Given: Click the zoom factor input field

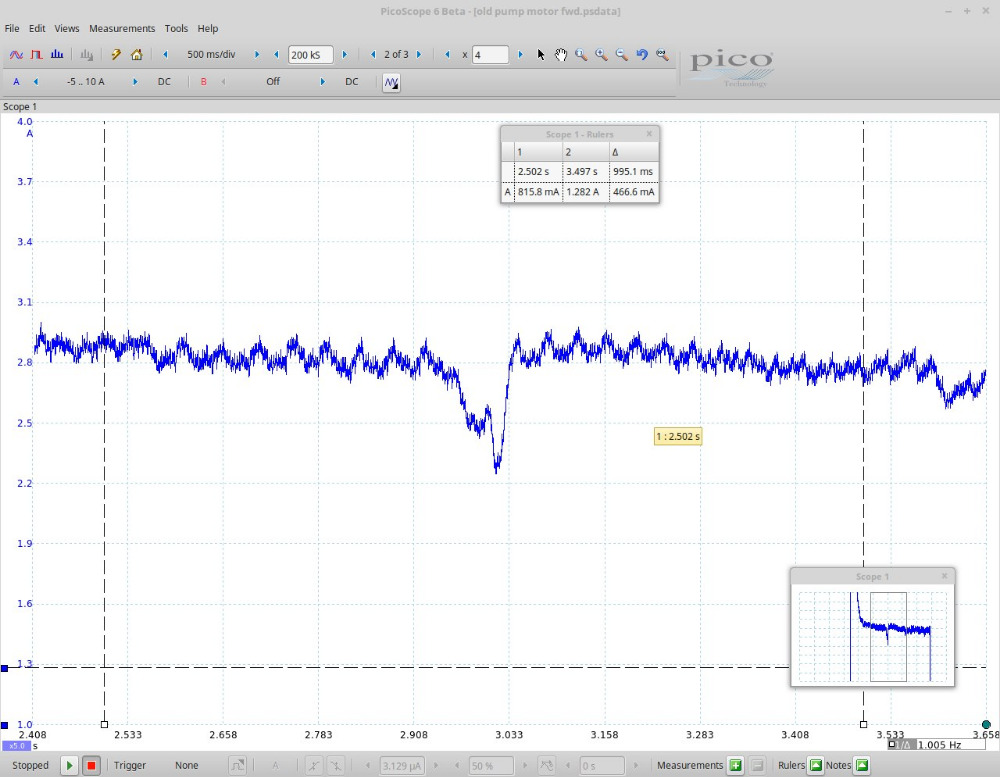Looking at the screenshot, I should 490,55.
